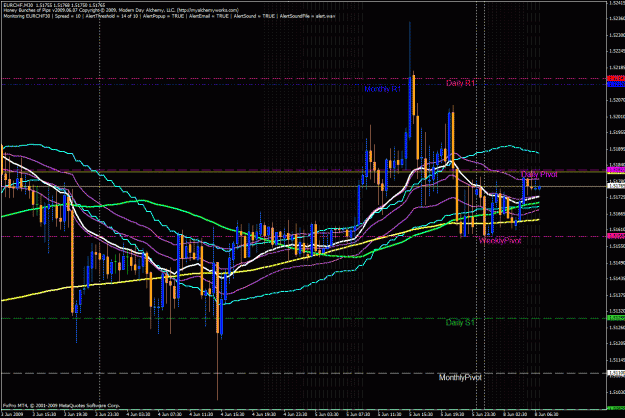Click the EURCHF,M30 symbol header text
This screenshot has width=625, height=418.
[x=20, y=4]
